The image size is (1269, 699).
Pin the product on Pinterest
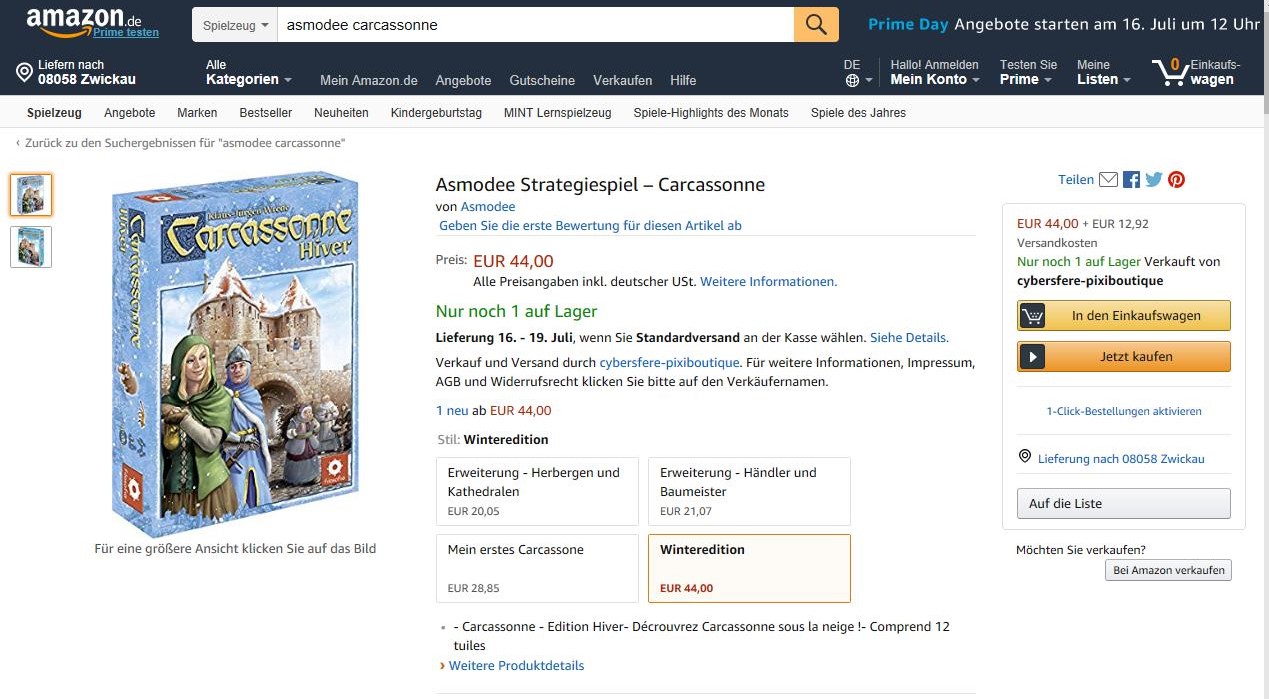pyautogui.click(x=1176, y=180)
